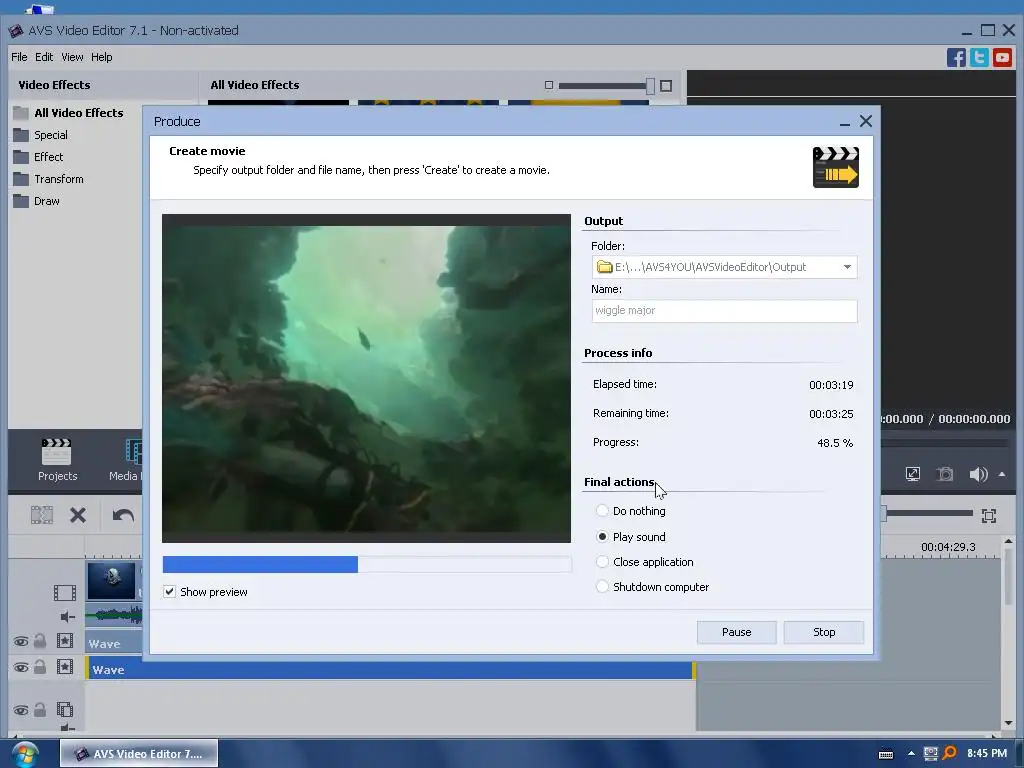Screen dimensions: 1024x768
Task: Click the 8:45 PM taskbar clock
Action: click(987, 754)
